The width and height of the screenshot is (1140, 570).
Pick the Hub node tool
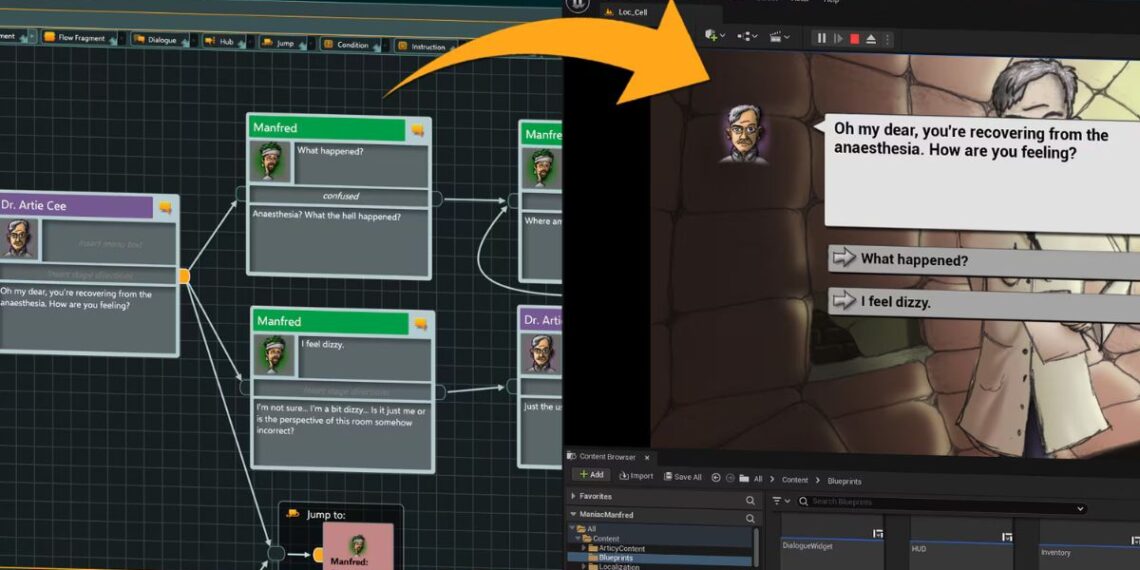click(226, 41)
